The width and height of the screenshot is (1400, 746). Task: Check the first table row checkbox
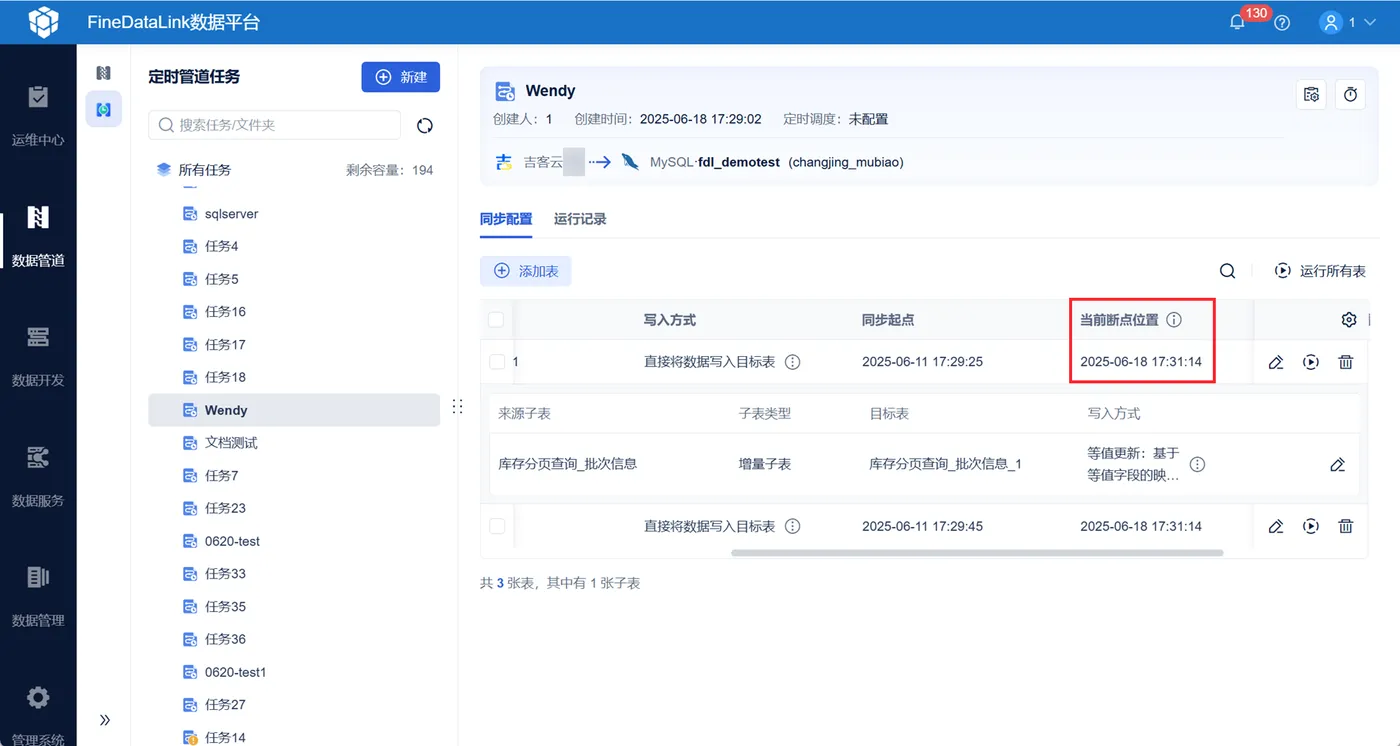(x=497, y=362)
